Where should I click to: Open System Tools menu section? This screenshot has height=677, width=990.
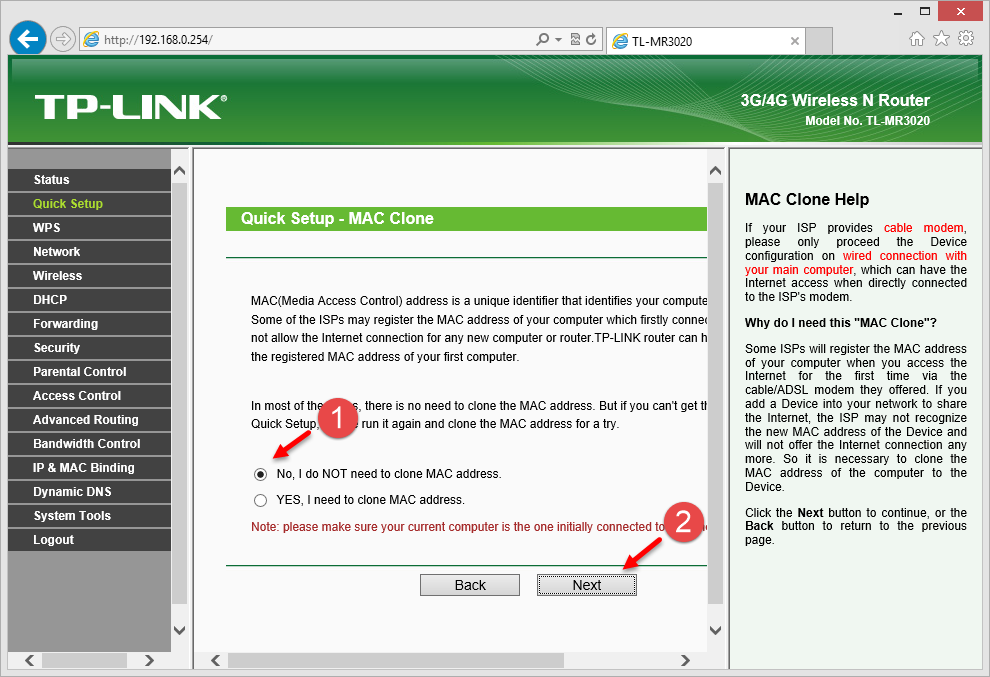click(90, 515)
